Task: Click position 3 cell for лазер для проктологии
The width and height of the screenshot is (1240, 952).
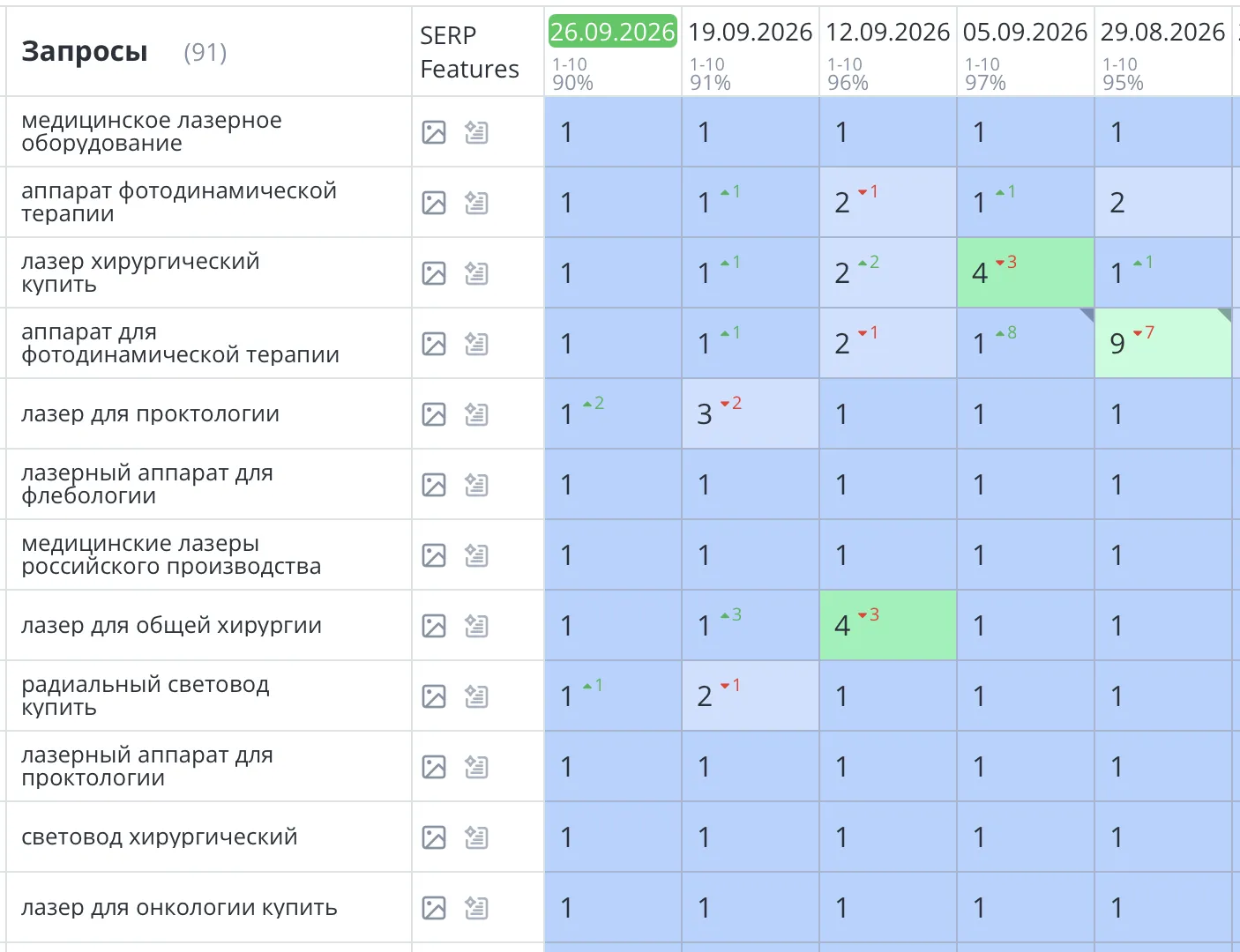Action: (x=751, y=414)
